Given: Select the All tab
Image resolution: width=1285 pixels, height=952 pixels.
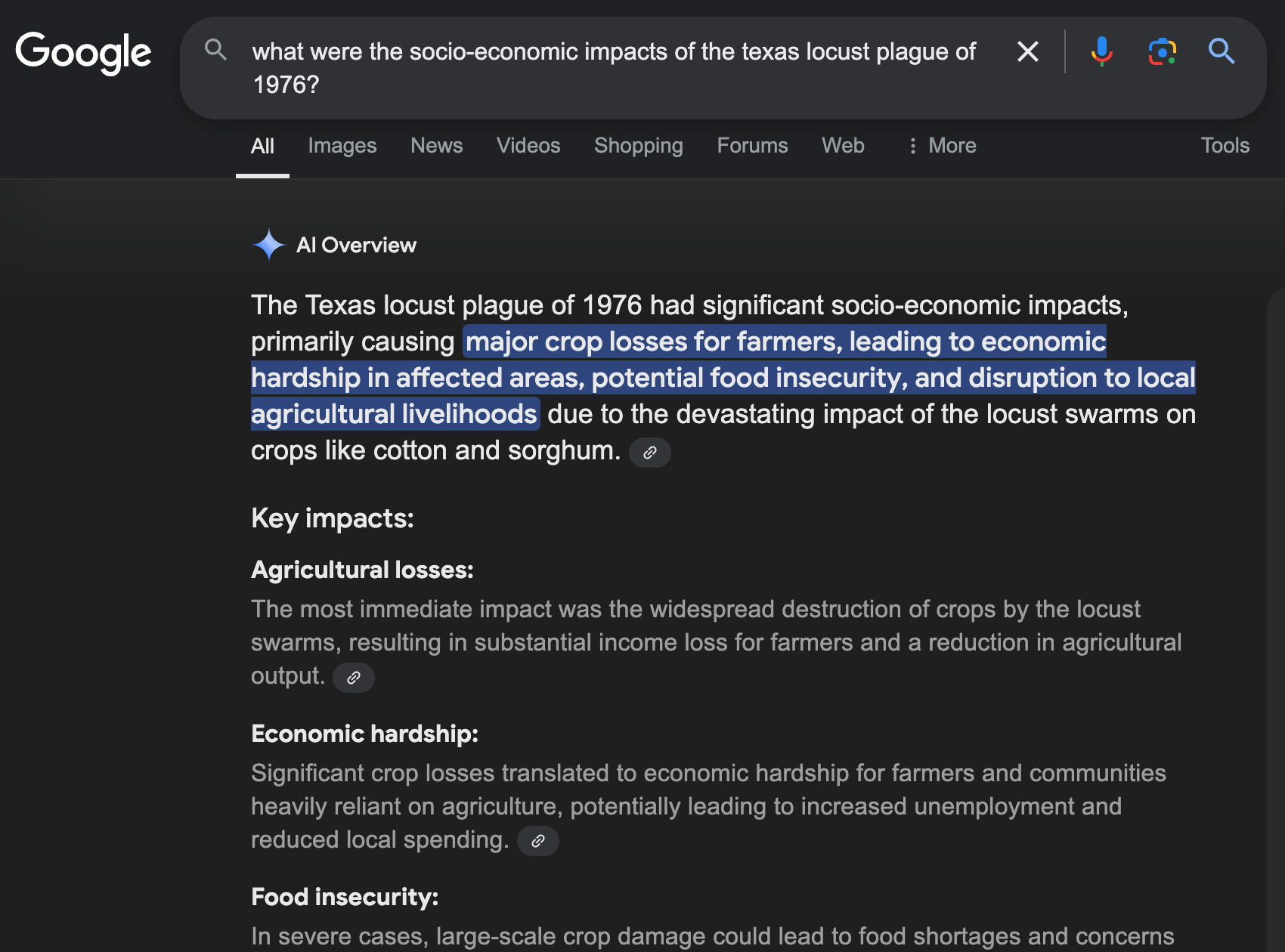Looking at the screenshot, I should [x=262, y=146].
